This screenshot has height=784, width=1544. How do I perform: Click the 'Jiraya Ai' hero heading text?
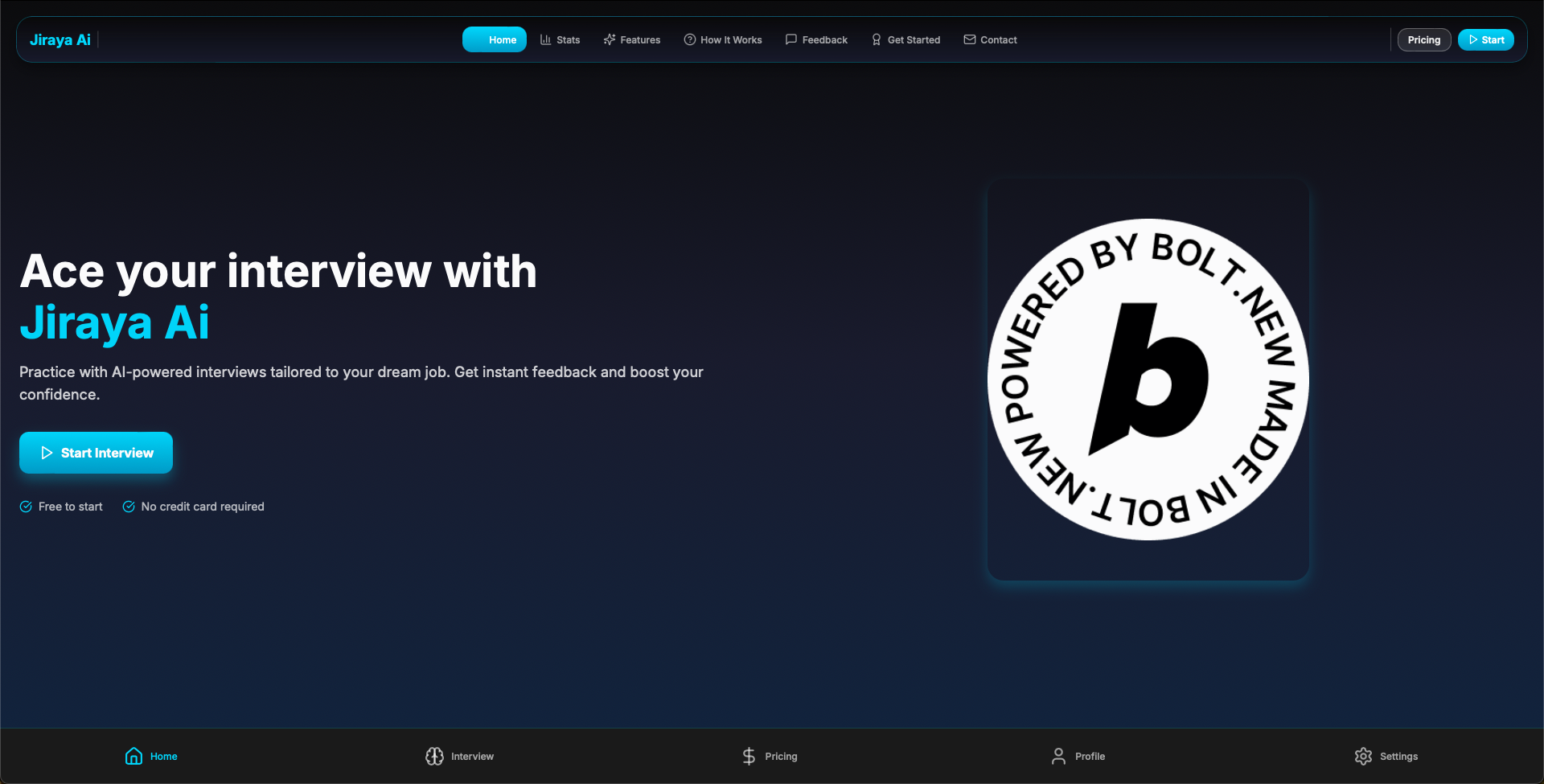tap(114, 323)
